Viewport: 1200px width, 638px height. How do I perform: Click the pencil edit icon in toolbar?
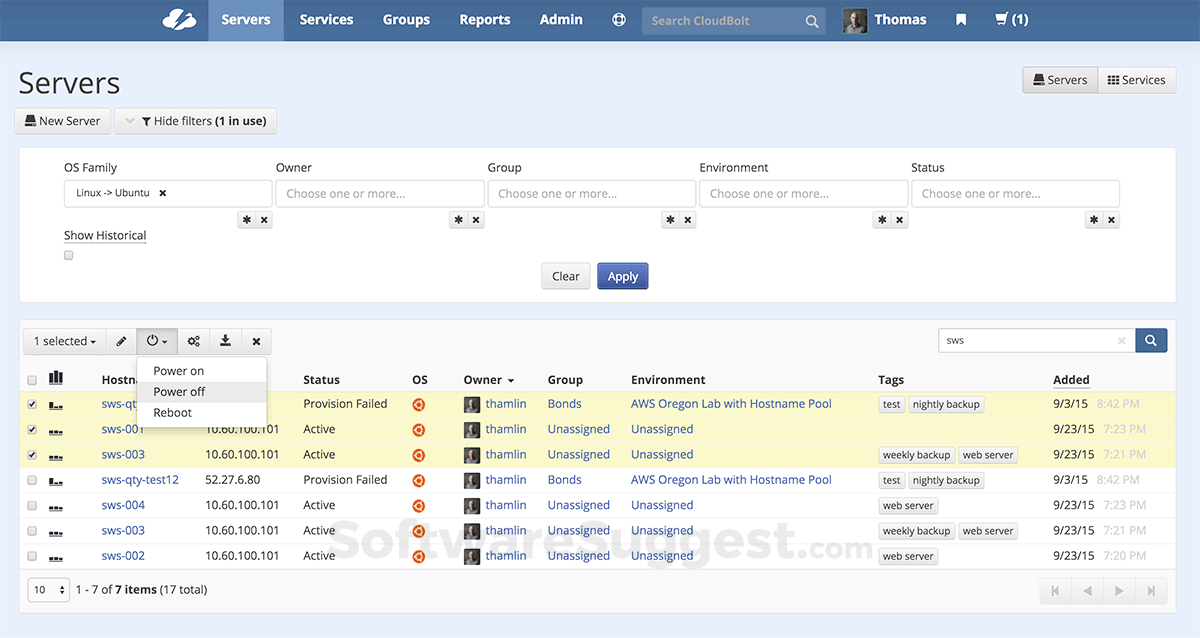[x=122, y=341]
